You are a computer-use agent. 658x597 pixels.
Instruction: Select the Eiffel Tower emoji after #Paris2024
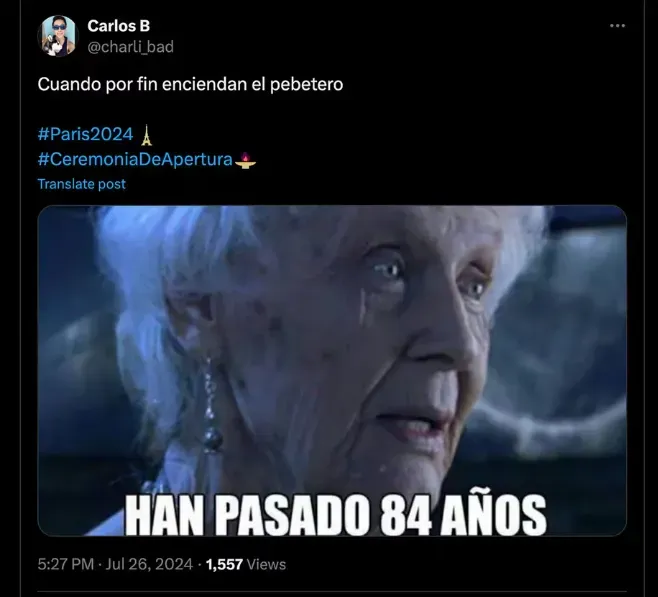point(146,135)
